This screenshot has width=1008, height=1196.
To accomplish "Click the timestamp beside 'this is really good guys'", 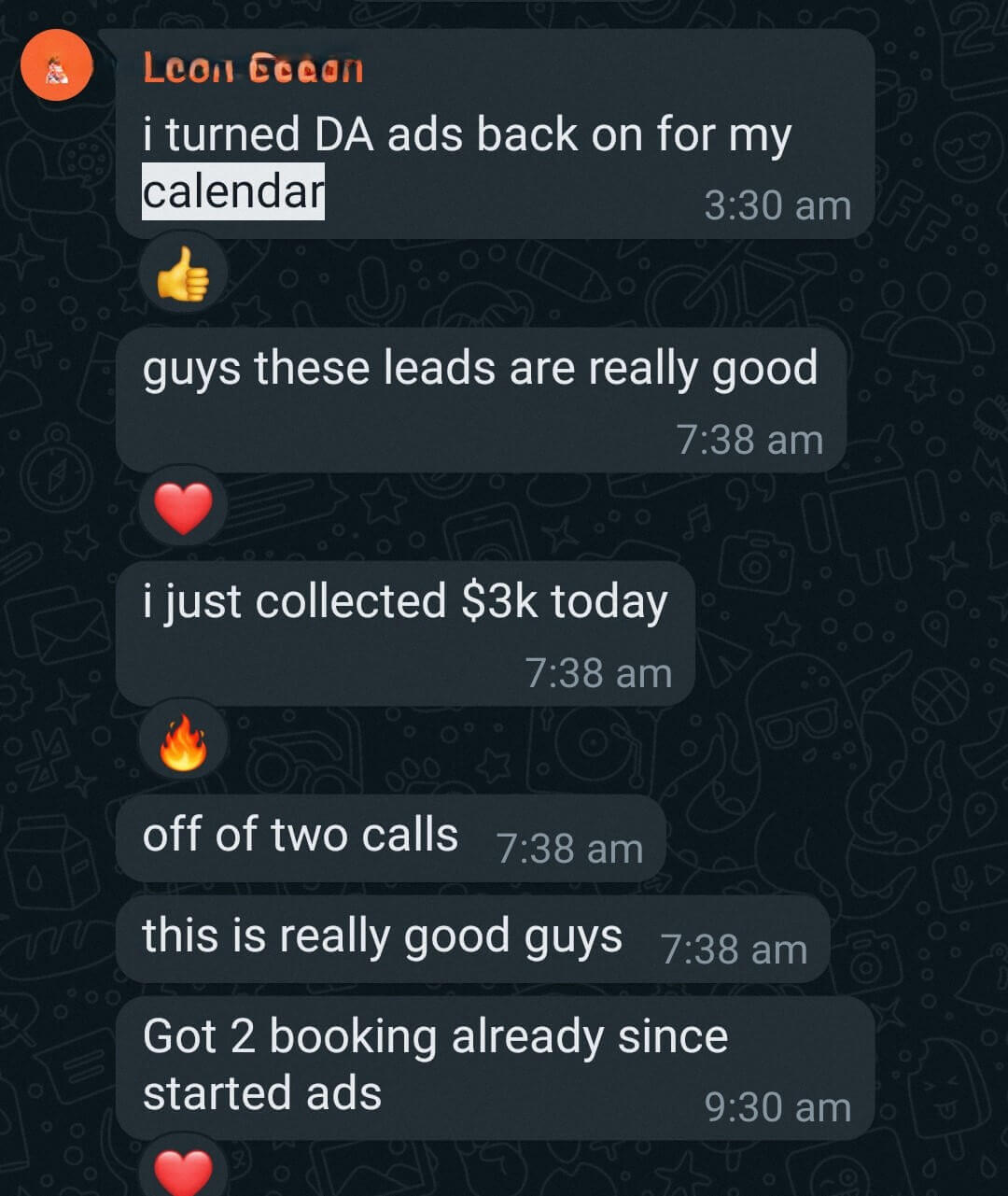I will point(734,950).
